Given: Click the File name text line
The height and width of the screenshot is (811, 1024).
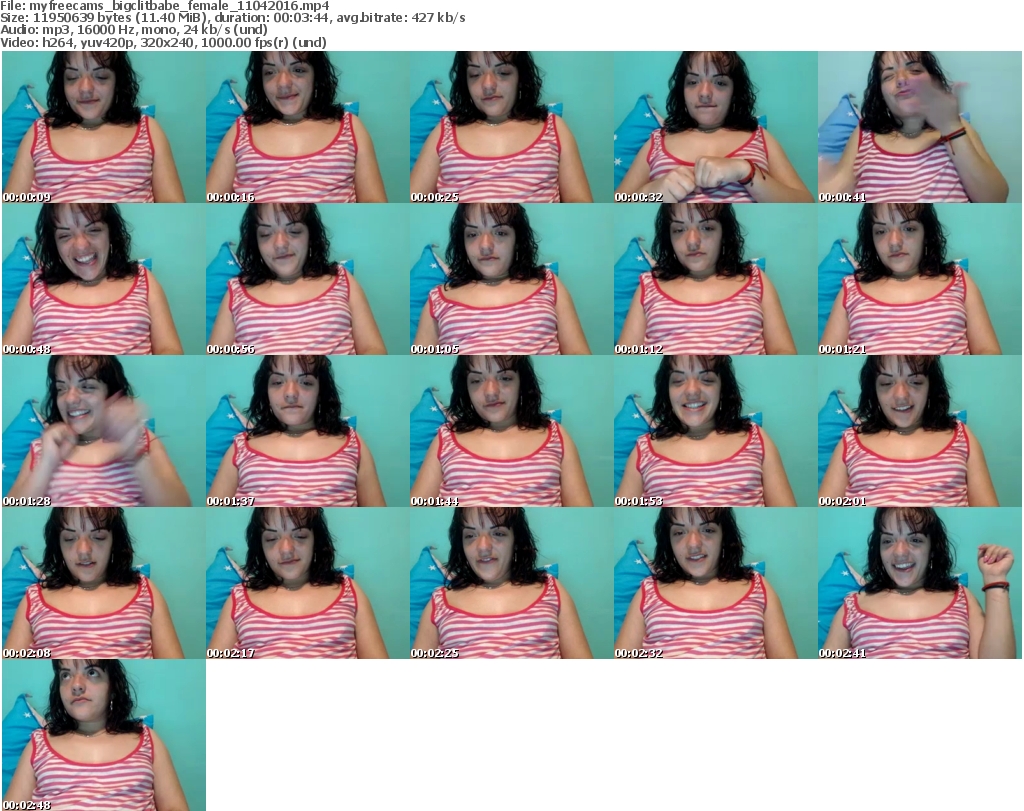Looking at the screenshot, I should click(x=165, y=6).
